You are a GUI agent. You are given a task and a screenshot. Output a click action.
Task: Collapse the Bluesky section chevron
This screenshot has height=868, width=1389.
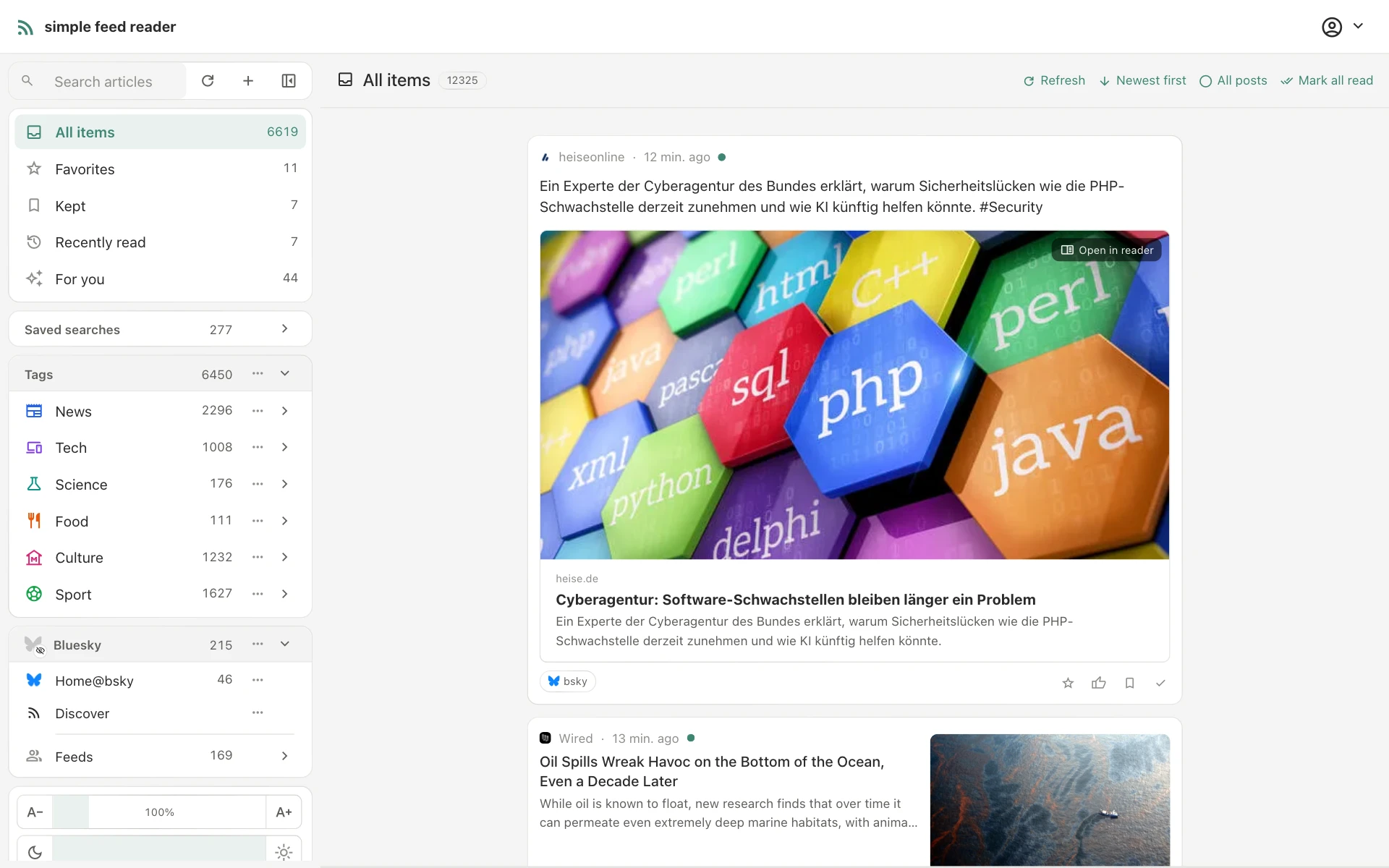pyautogui.click(x=285, y=644)
